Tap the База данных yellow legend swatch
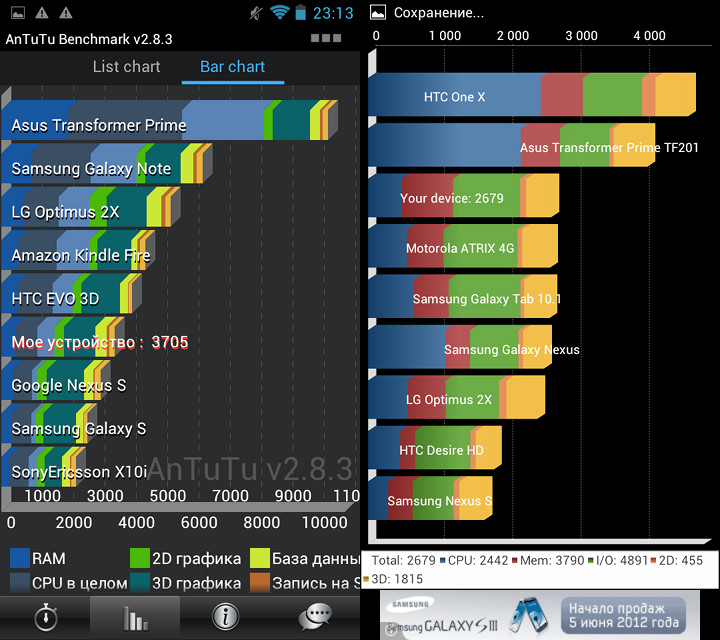The image size is (720, 640). tap(259, 558)
